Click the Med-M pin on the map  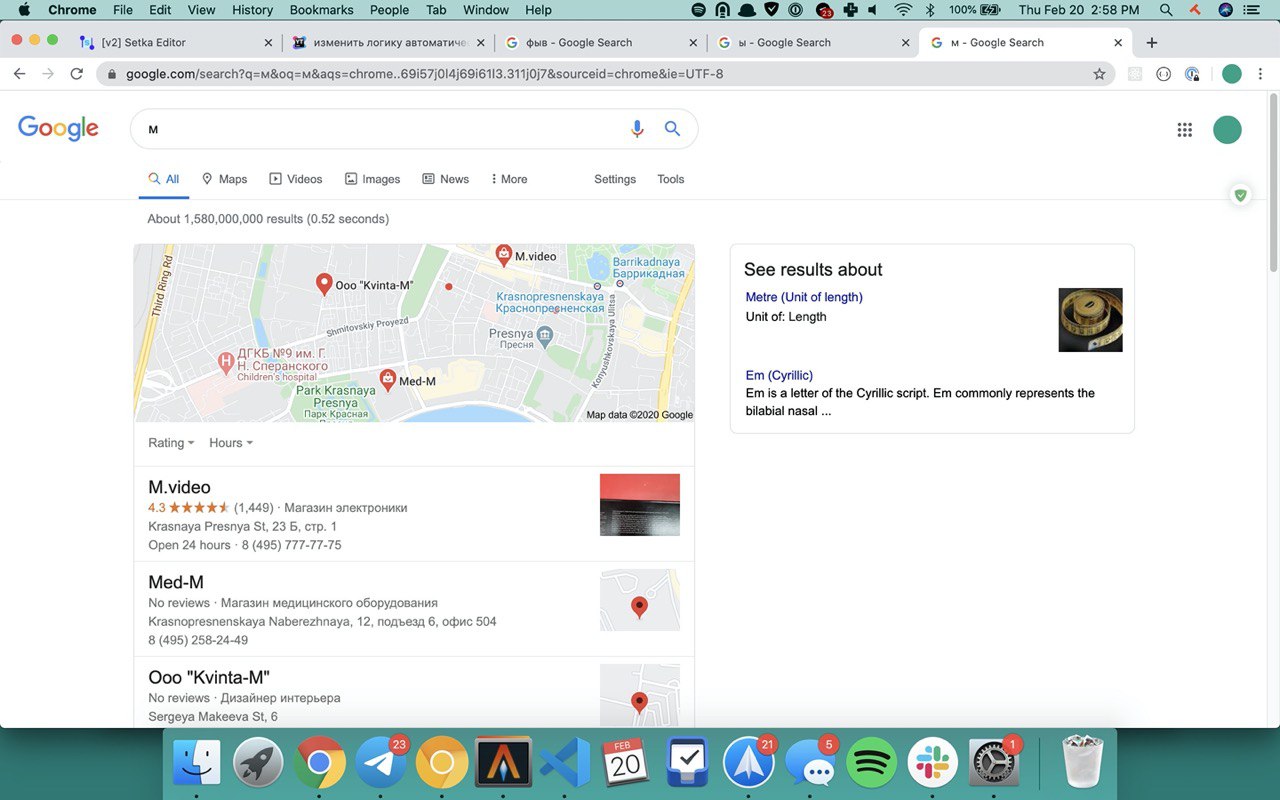pyautogui.click(x=387, y=380)
